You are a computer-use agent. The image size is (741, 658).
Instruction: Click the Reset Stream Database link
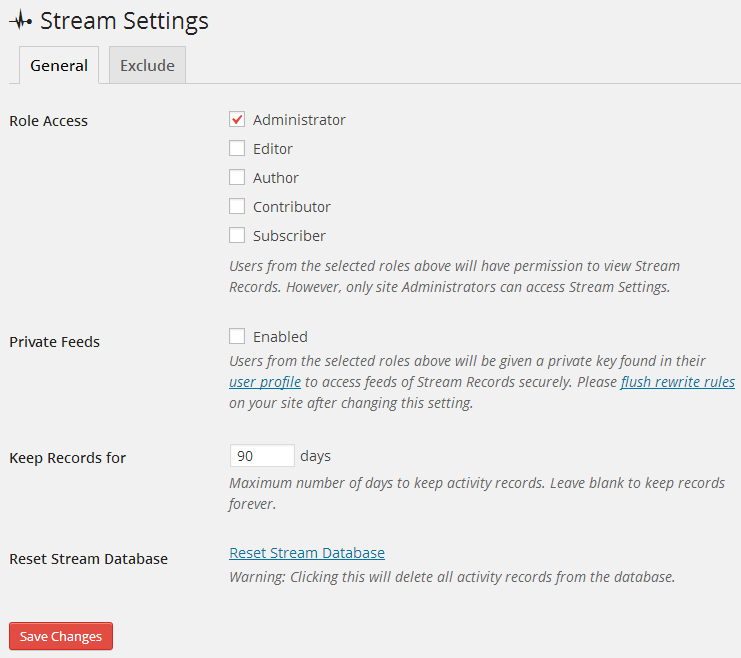(x=307, y=553)
